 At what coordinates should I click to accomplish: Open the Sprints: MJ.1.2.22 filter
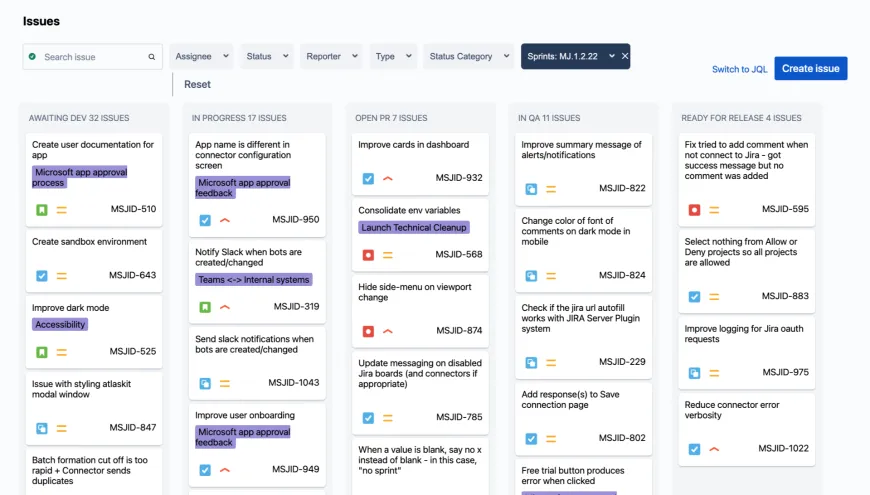[568, 57]
